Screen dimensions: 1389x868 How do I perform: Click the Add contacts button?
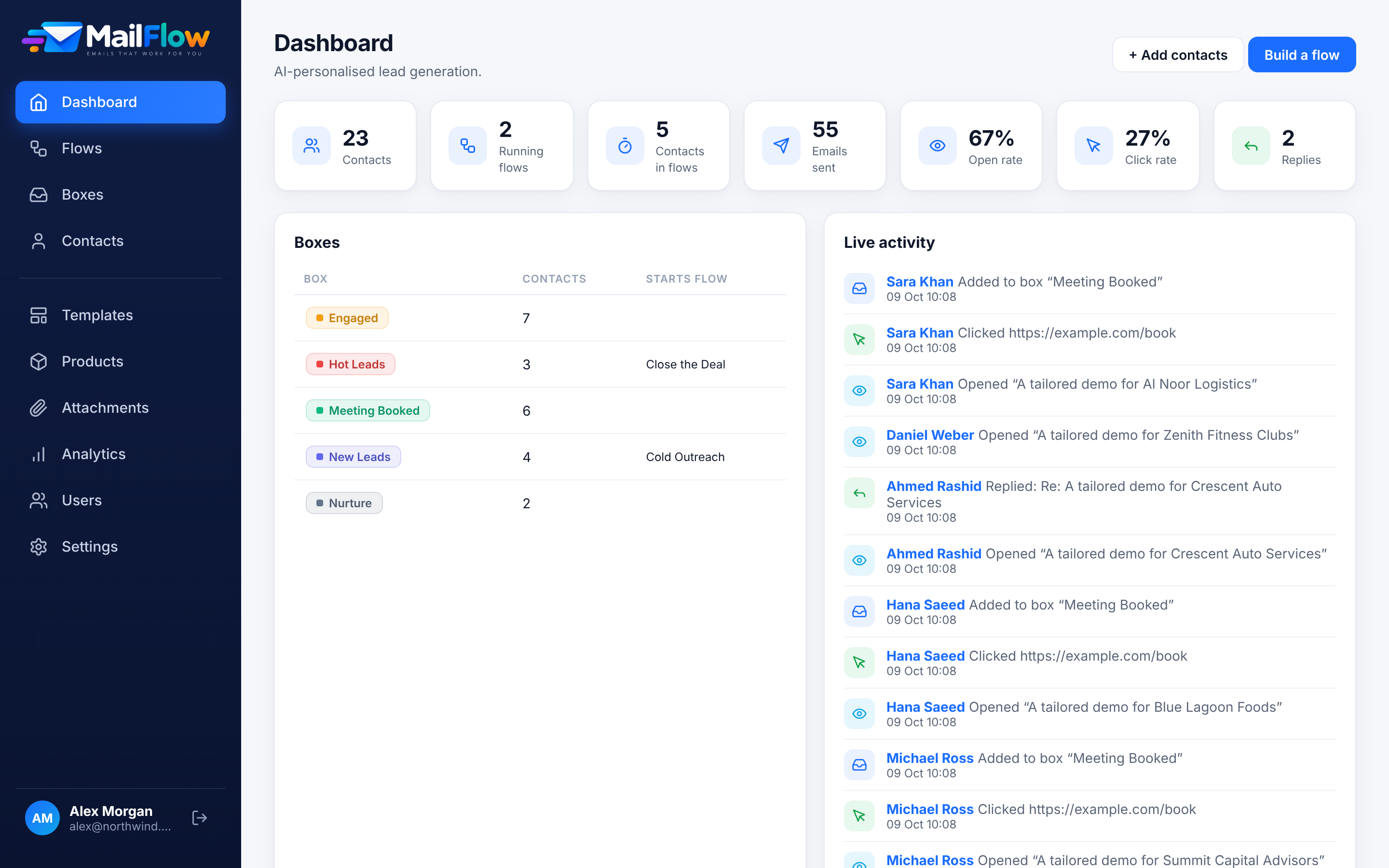(1178, 54)
